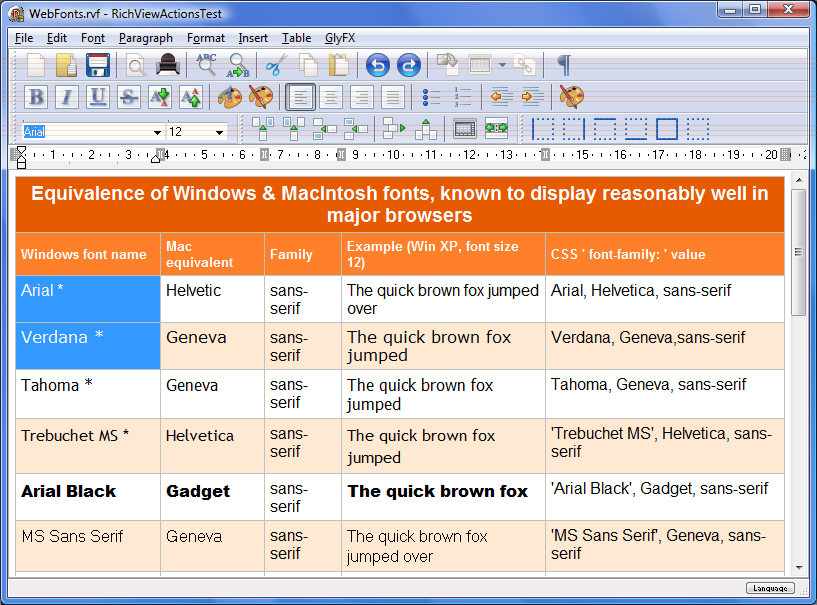The image size is (817, 605).
Task: Toggle the numbered list button
Action: tap(462, 97)
